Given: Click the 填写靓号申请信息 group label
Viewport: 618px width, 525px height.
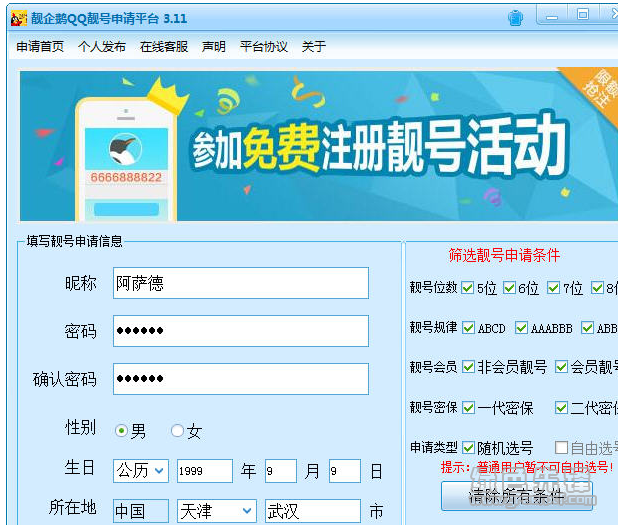Looking at the screenshot, I should tap(74, 241).
